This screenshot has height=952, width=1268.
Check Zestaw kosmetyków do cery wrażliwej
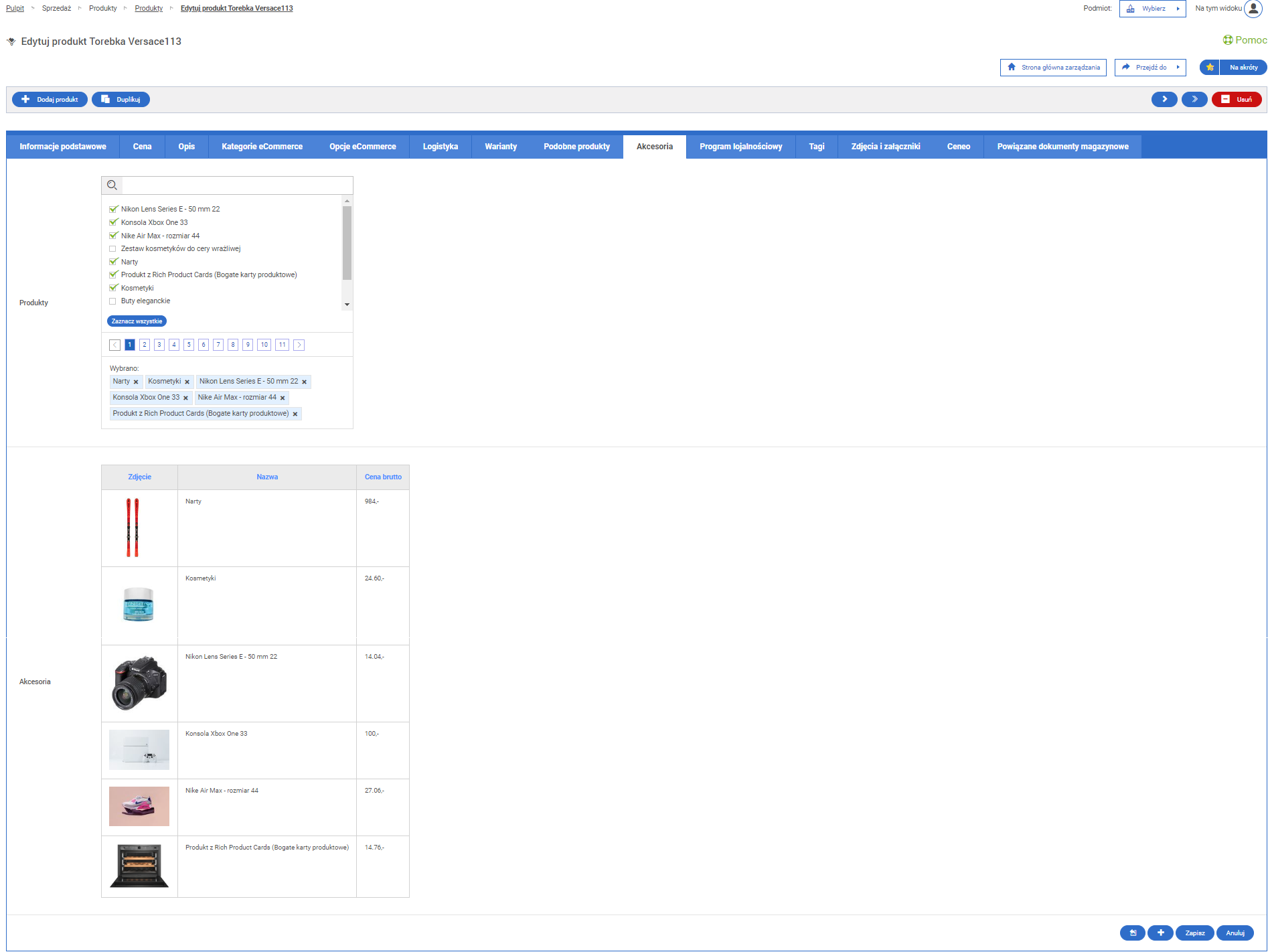[x=112, y=249]
